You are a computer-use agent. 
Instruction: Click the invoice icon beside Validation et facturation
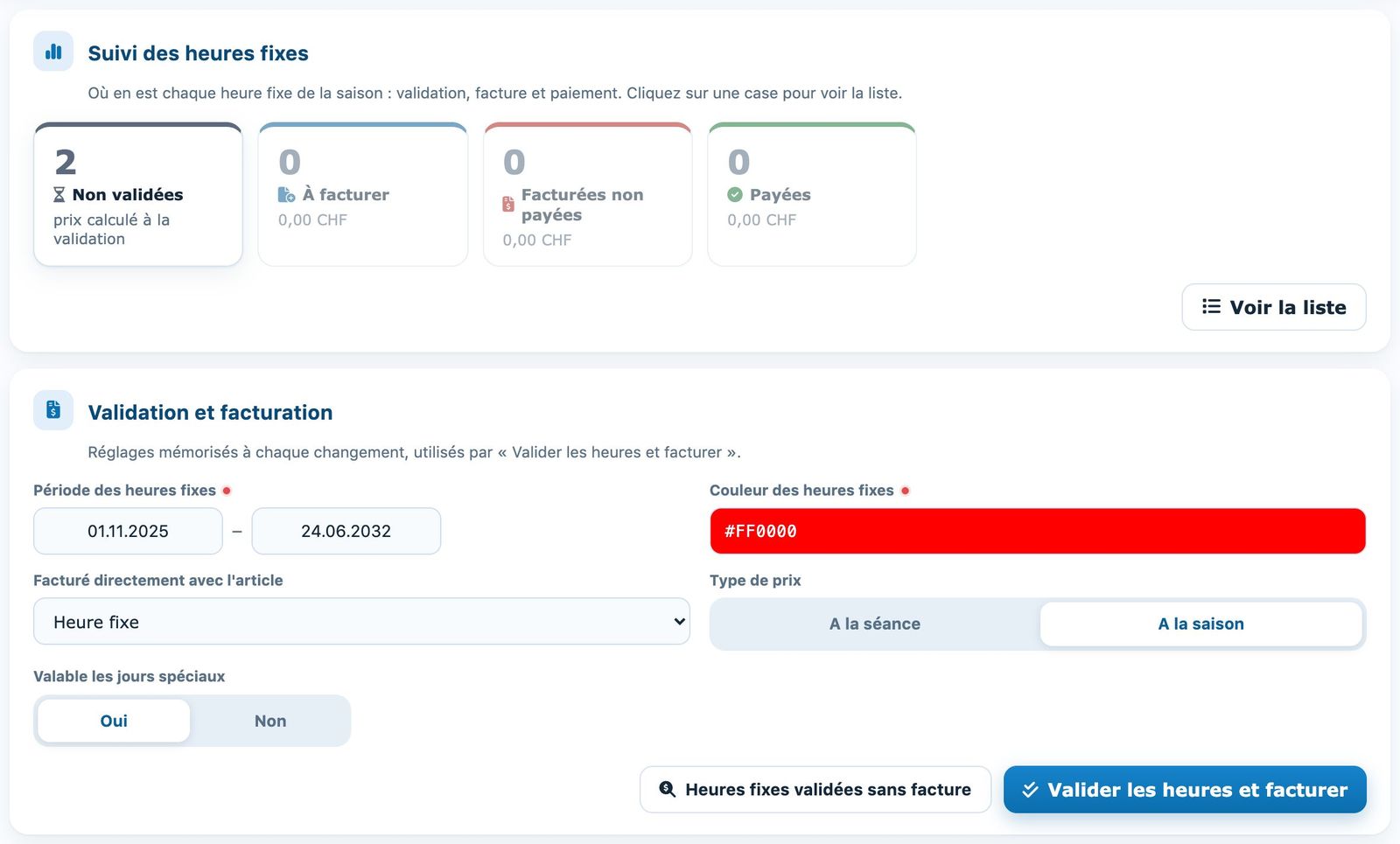coord(53,410)
